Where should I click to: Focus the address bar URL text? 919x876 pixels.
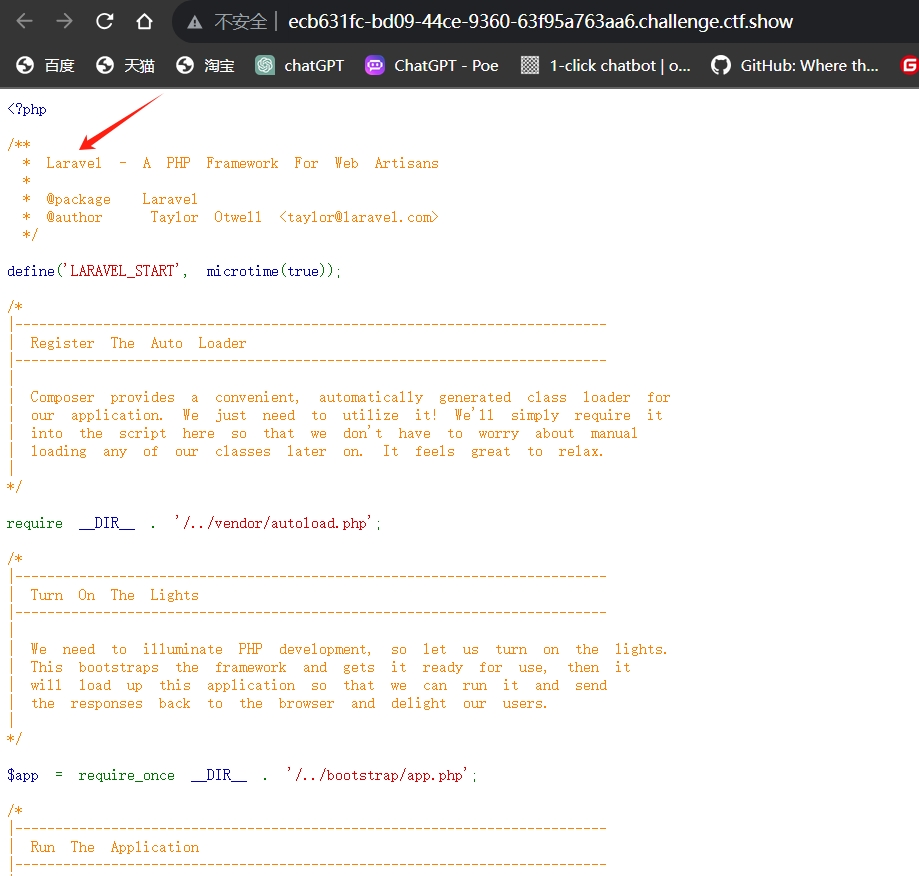click(x=540, y=22)
